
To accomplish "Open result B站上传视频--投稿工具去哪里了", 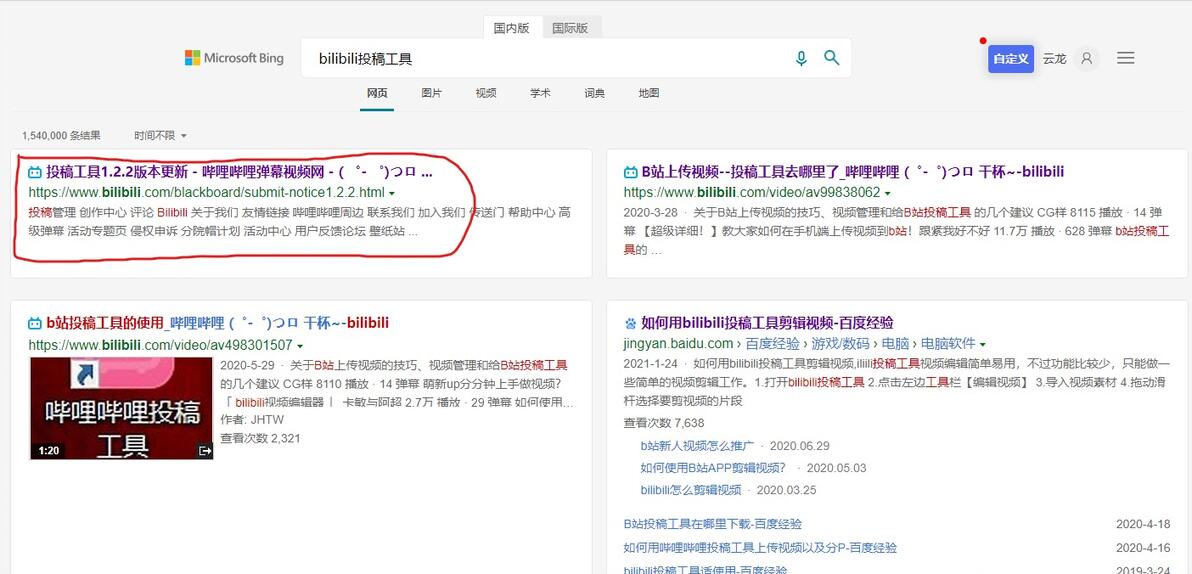I will coord(853,172).
